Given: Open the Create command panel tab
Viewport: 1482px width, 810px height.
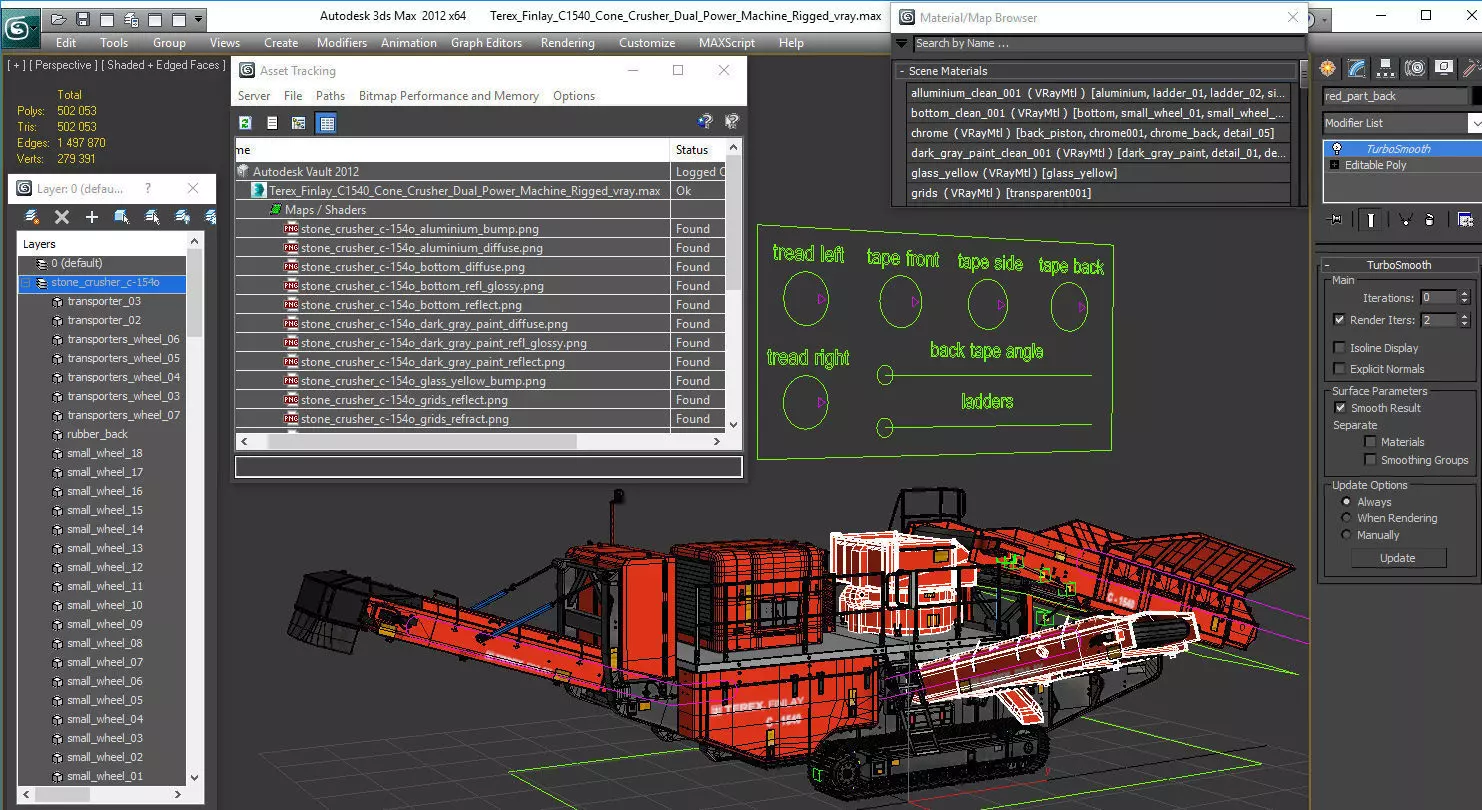Looking at the screenshot, I should pyautogui.click(x=1327, y=68).
